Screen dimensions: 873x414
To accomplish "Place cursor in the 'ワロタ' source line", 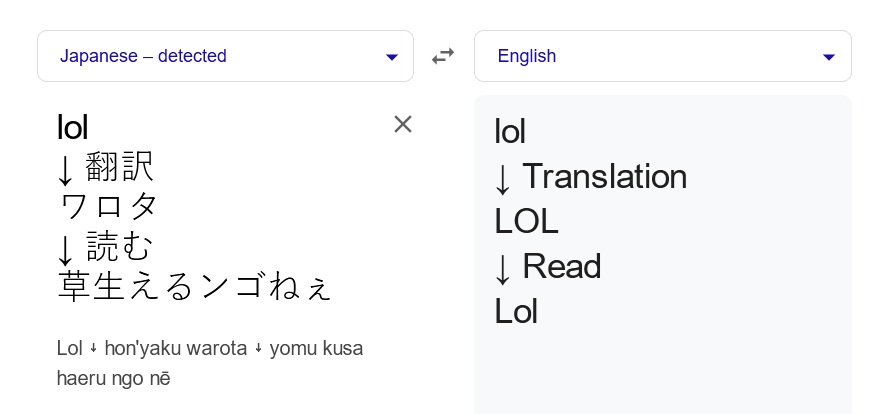I will click(109, 206).
